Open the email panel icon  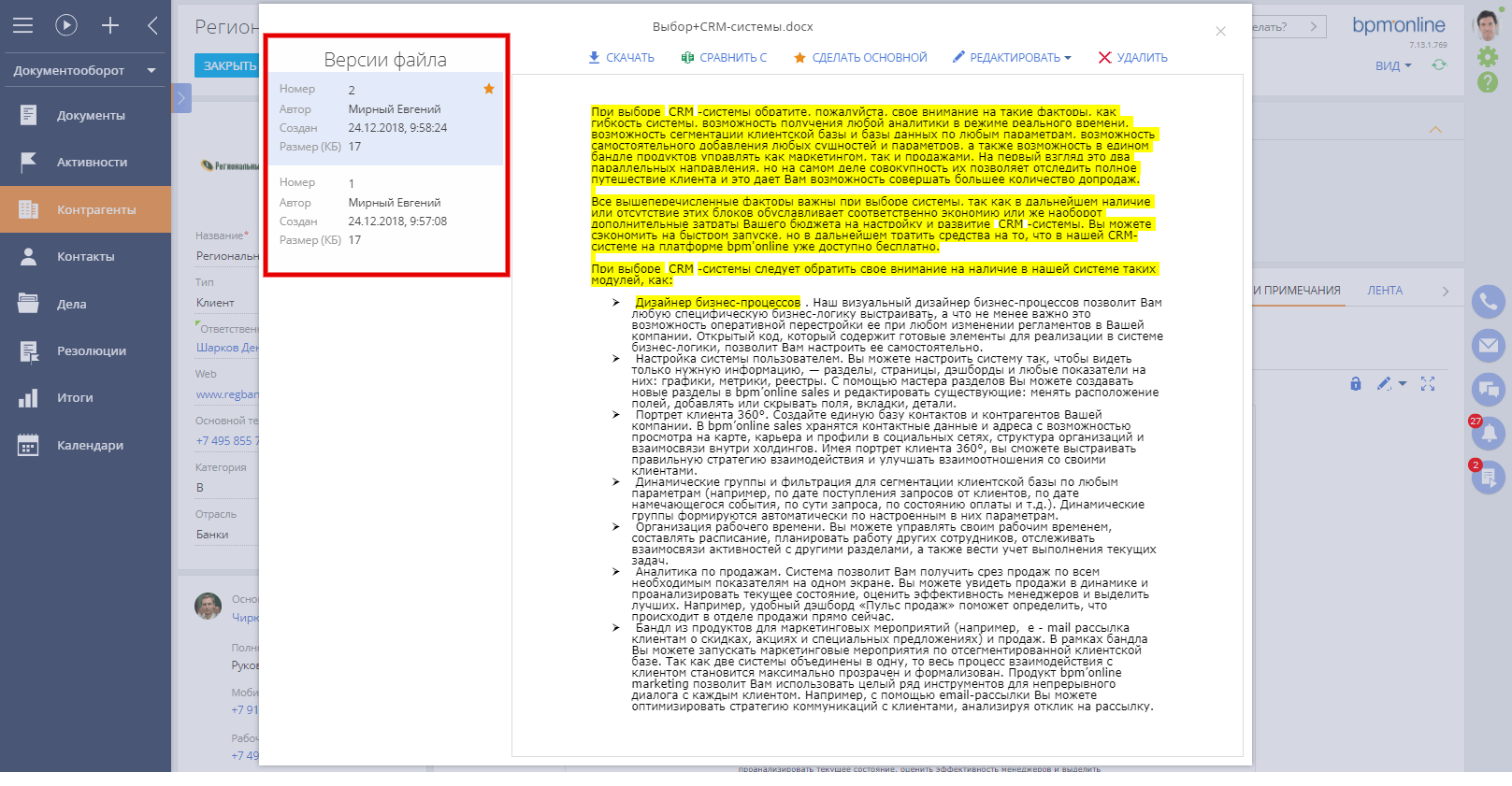click(1488, 345)
